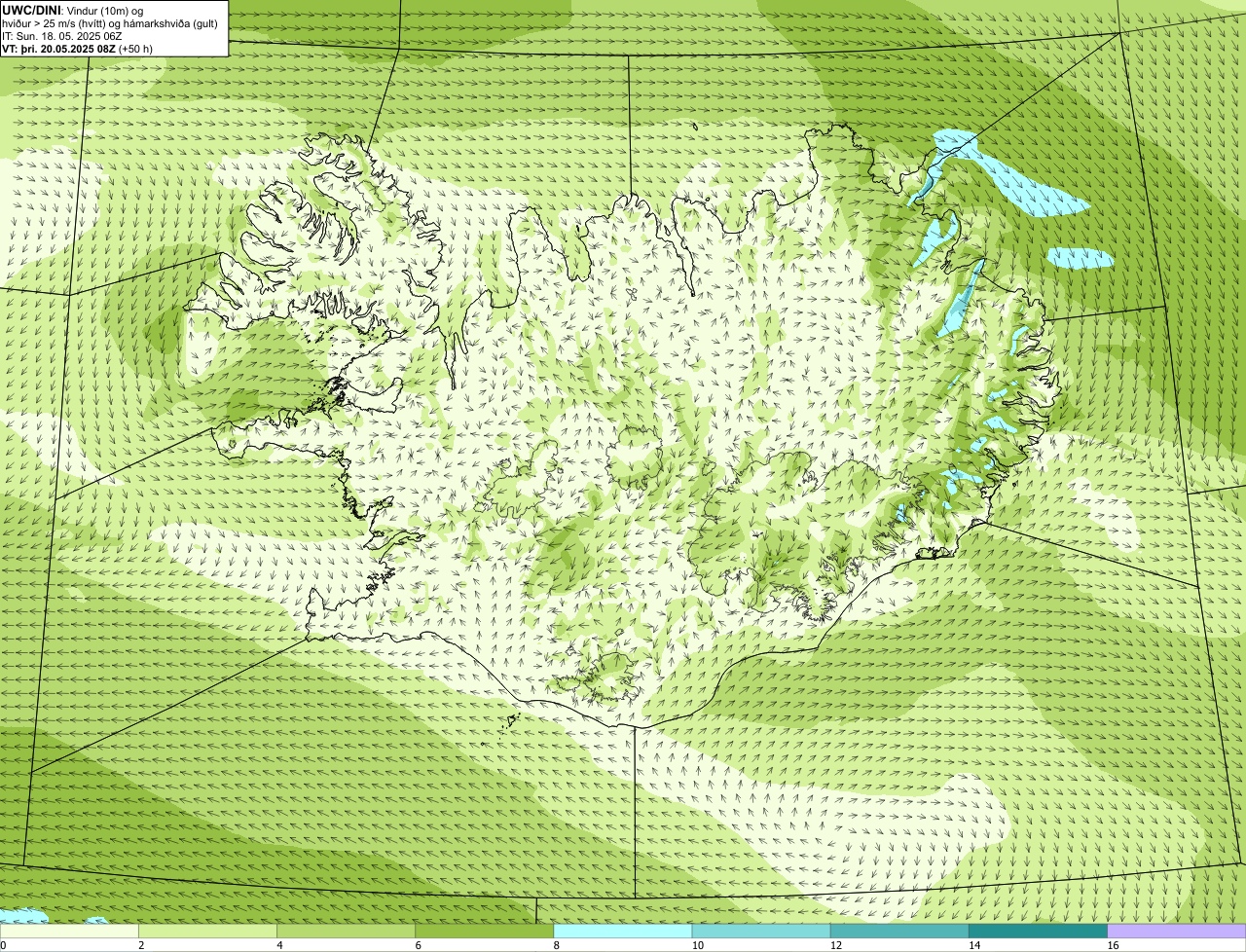
Task: Click the legend scale label "8"
Action: (x=557, y=945)
